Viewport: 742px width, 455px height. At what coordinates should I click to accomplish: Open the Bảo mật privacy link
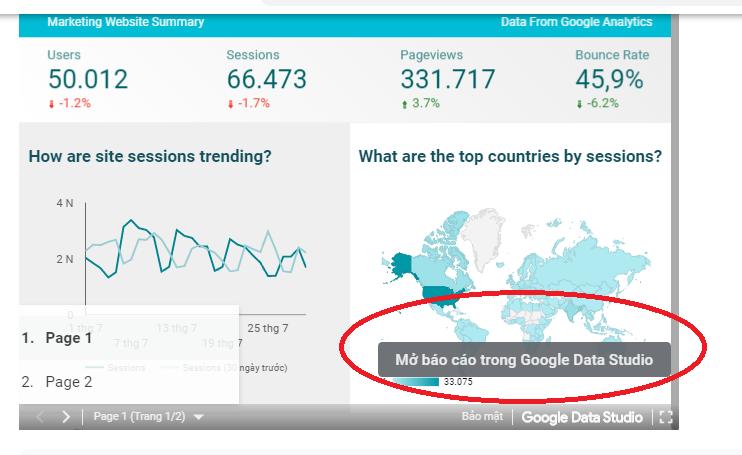point(482,416)
